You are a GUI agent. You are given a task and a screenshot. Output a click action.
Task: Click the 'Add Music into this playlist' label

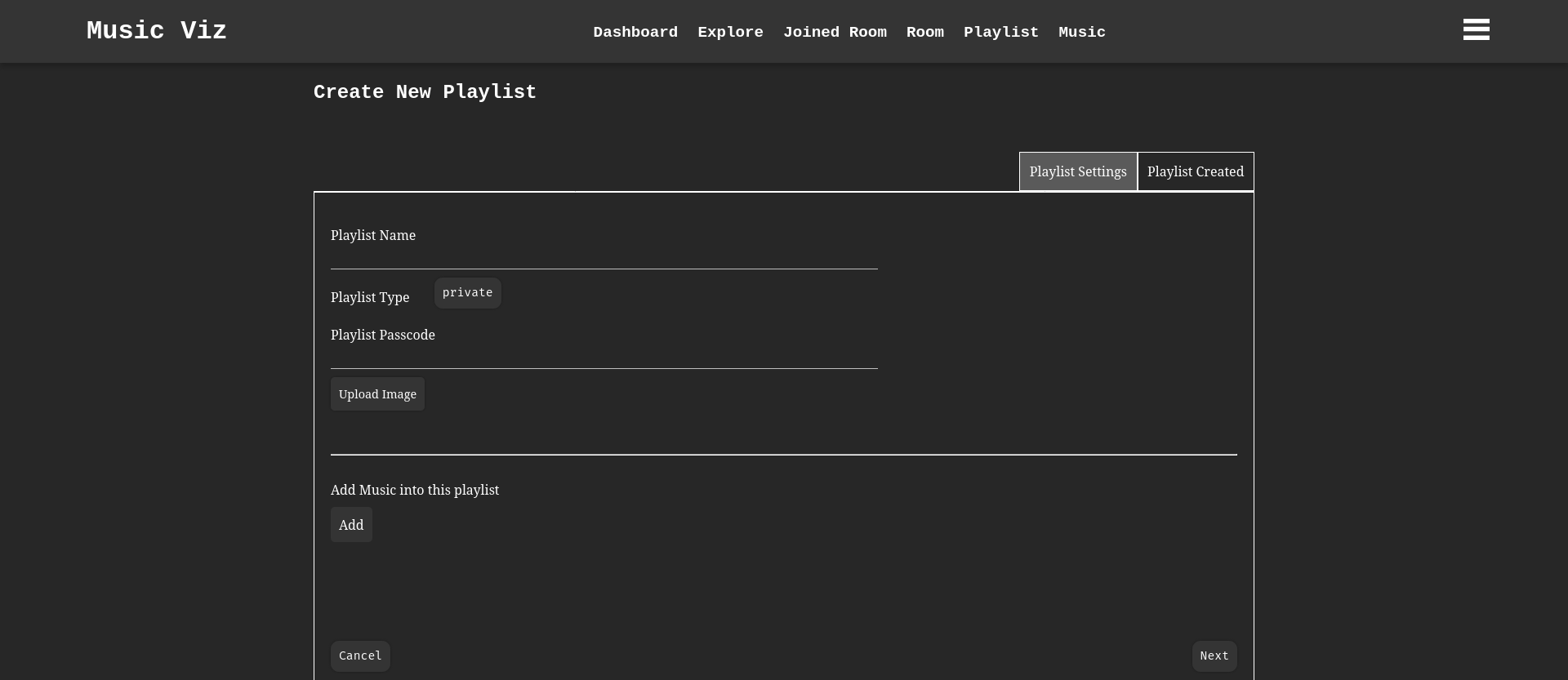pos(415,490)
